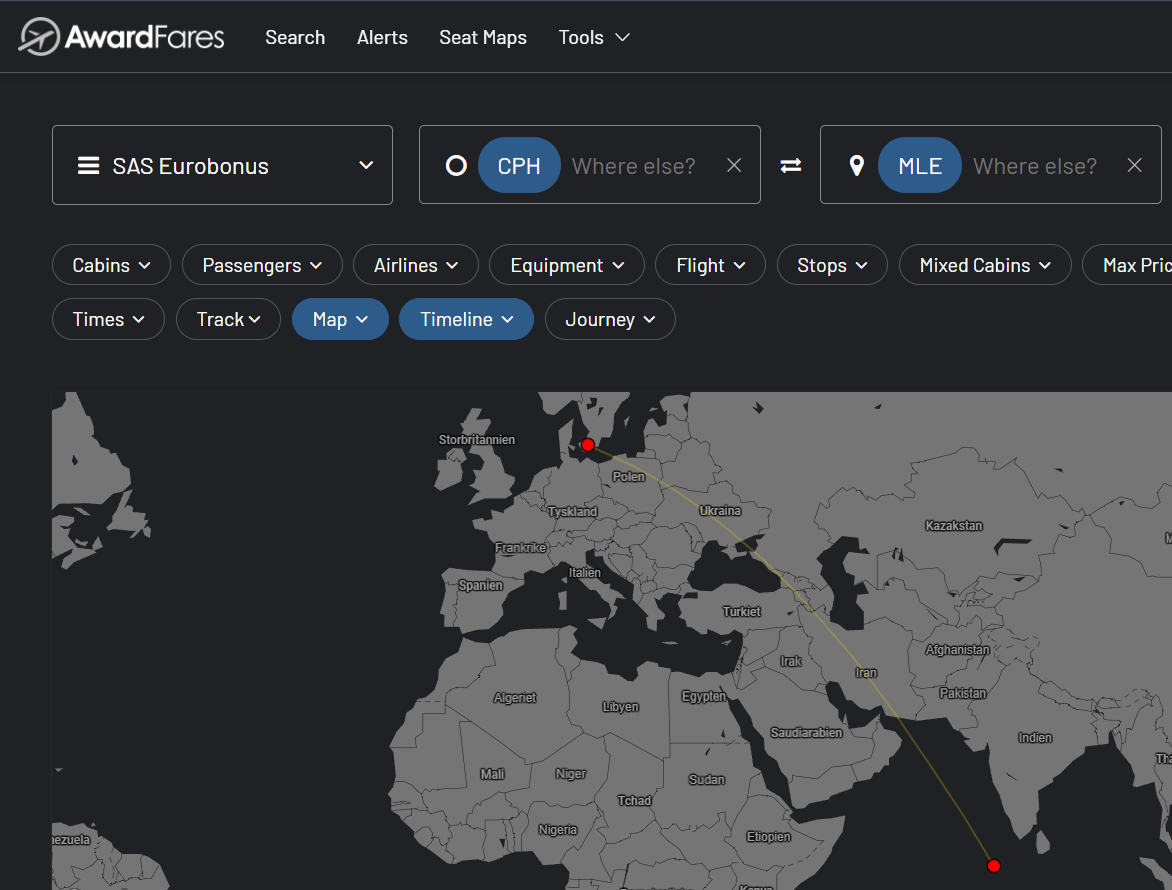Screen dimensions: 1172x890
Task: Click the swap origin and destination arrows
Action: pos(791,165)
